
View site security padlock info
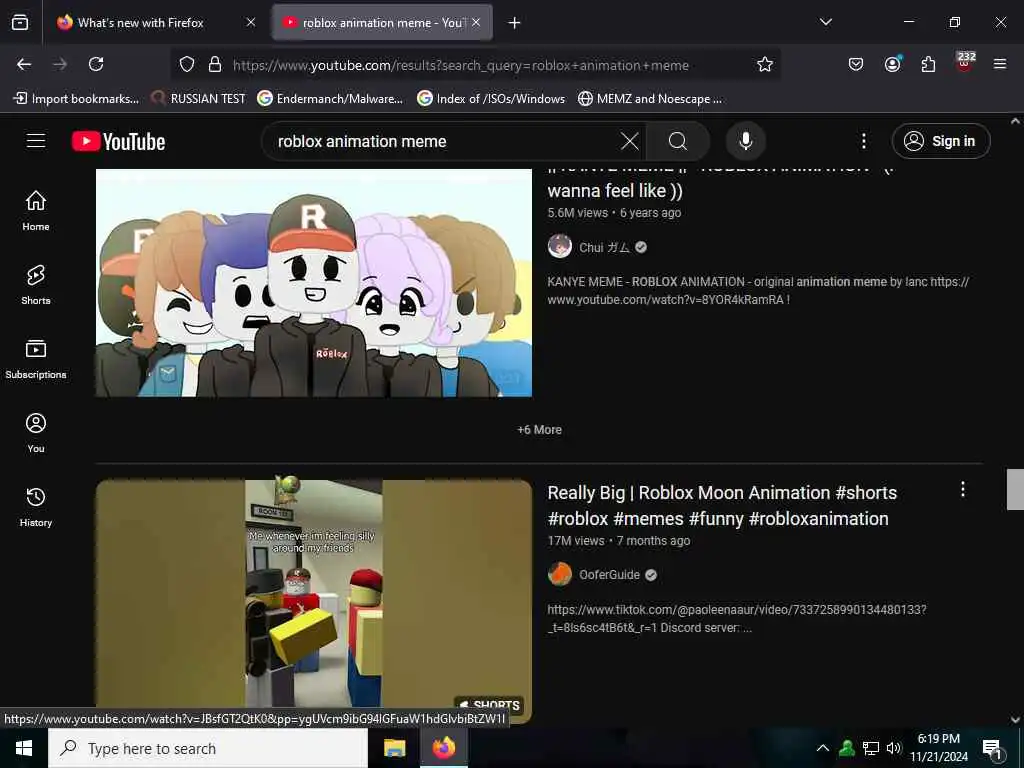pyautogui.click(x=214, y=64)
